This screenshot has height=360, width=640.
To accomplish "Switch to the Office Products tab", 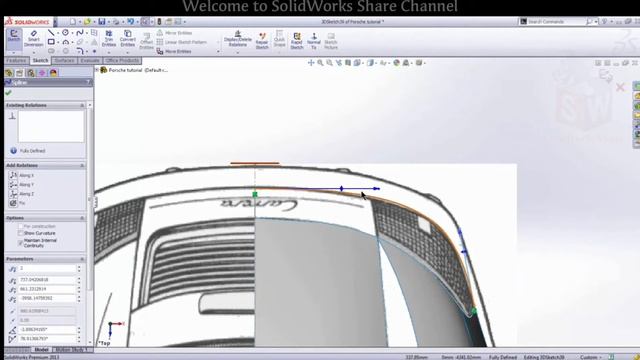I will [122, 60].
